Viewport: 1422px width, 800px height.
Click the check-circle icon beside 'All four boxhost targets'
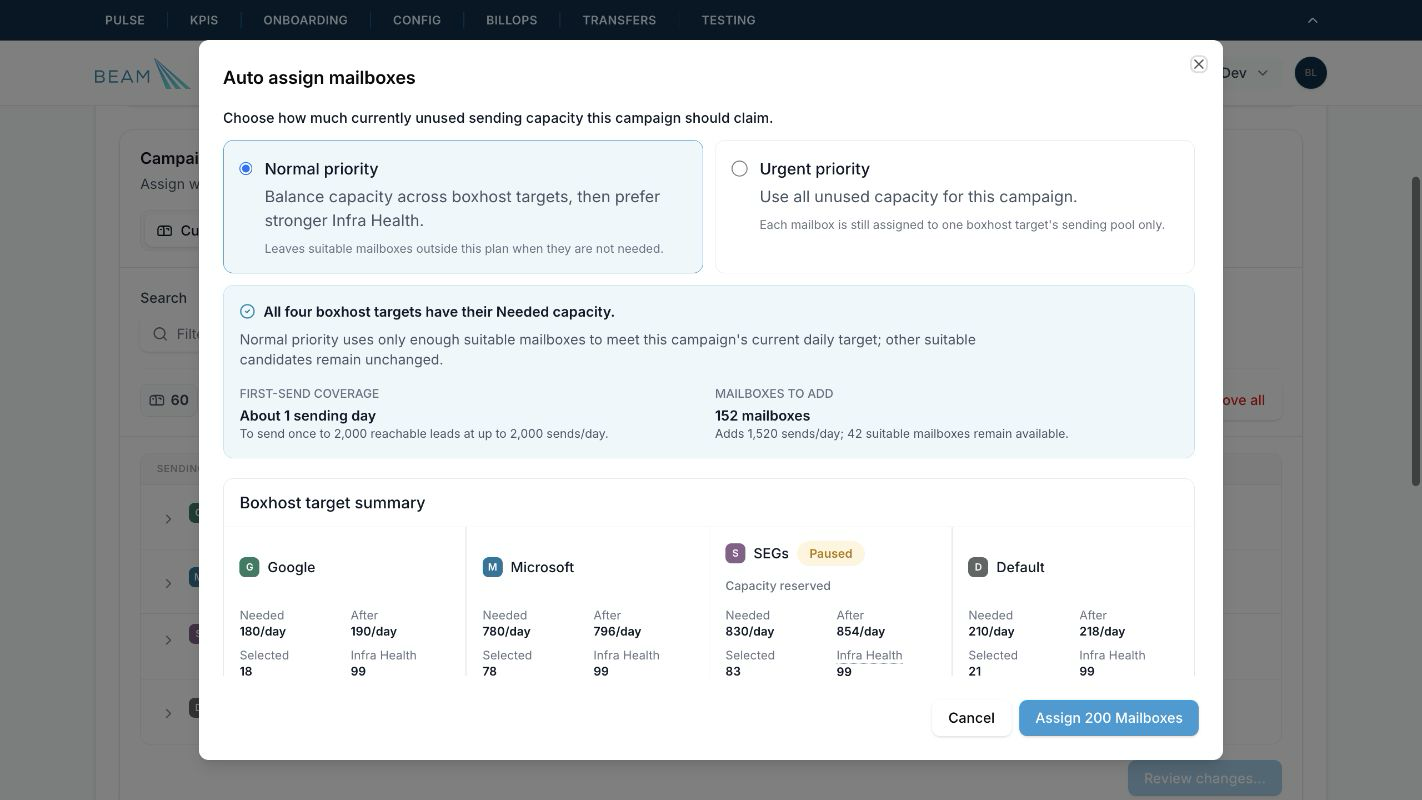point(247,312)
